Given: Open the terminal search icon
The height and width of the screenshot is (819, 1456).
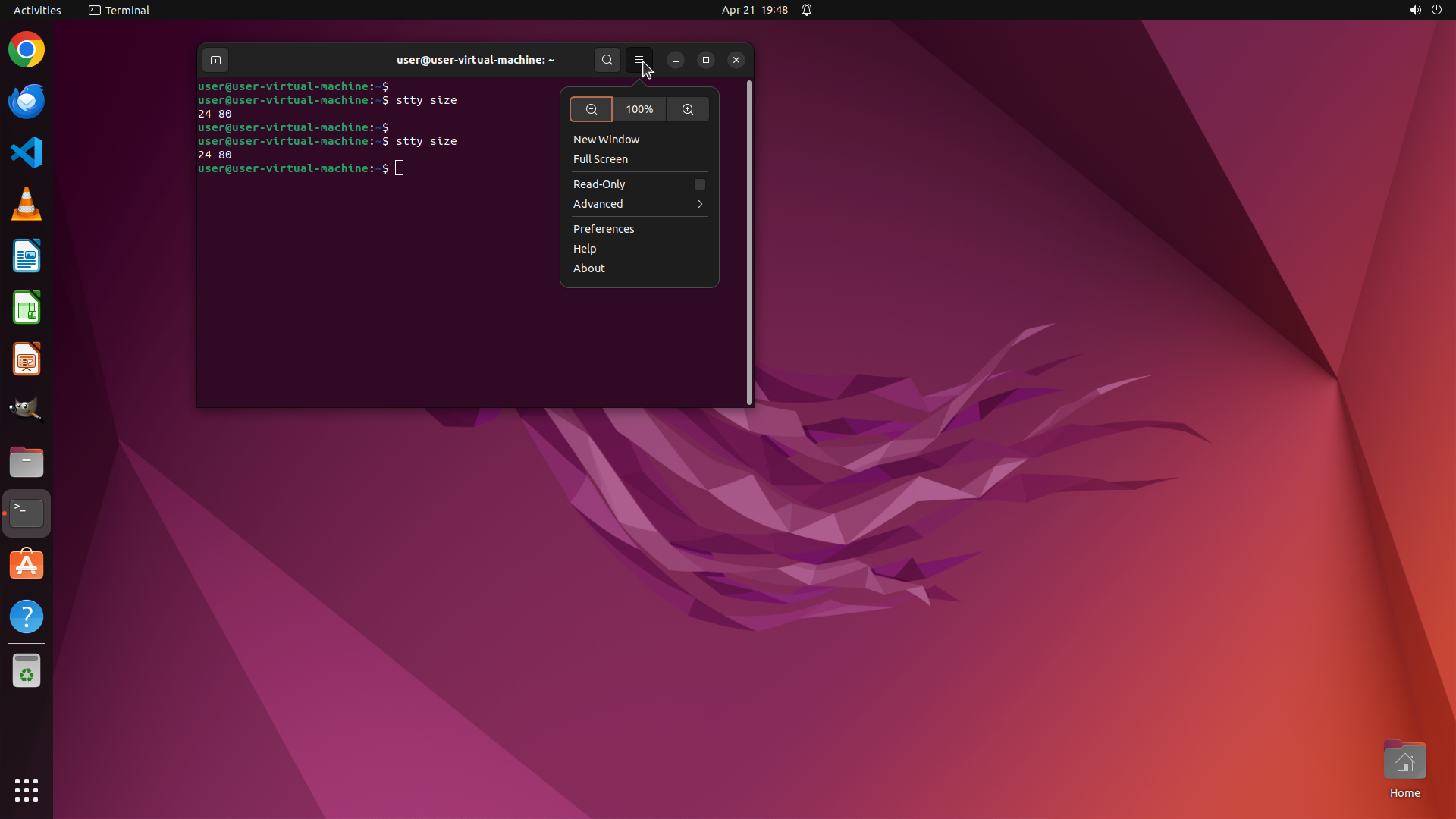Looking at the screenshot, I should coord(607,60).
